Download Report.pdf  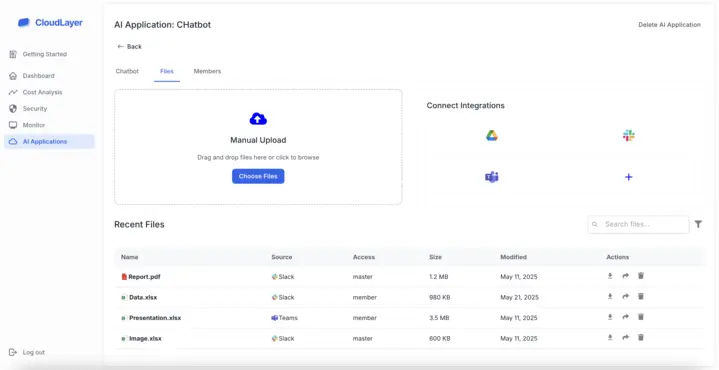(x=610, y=276)
